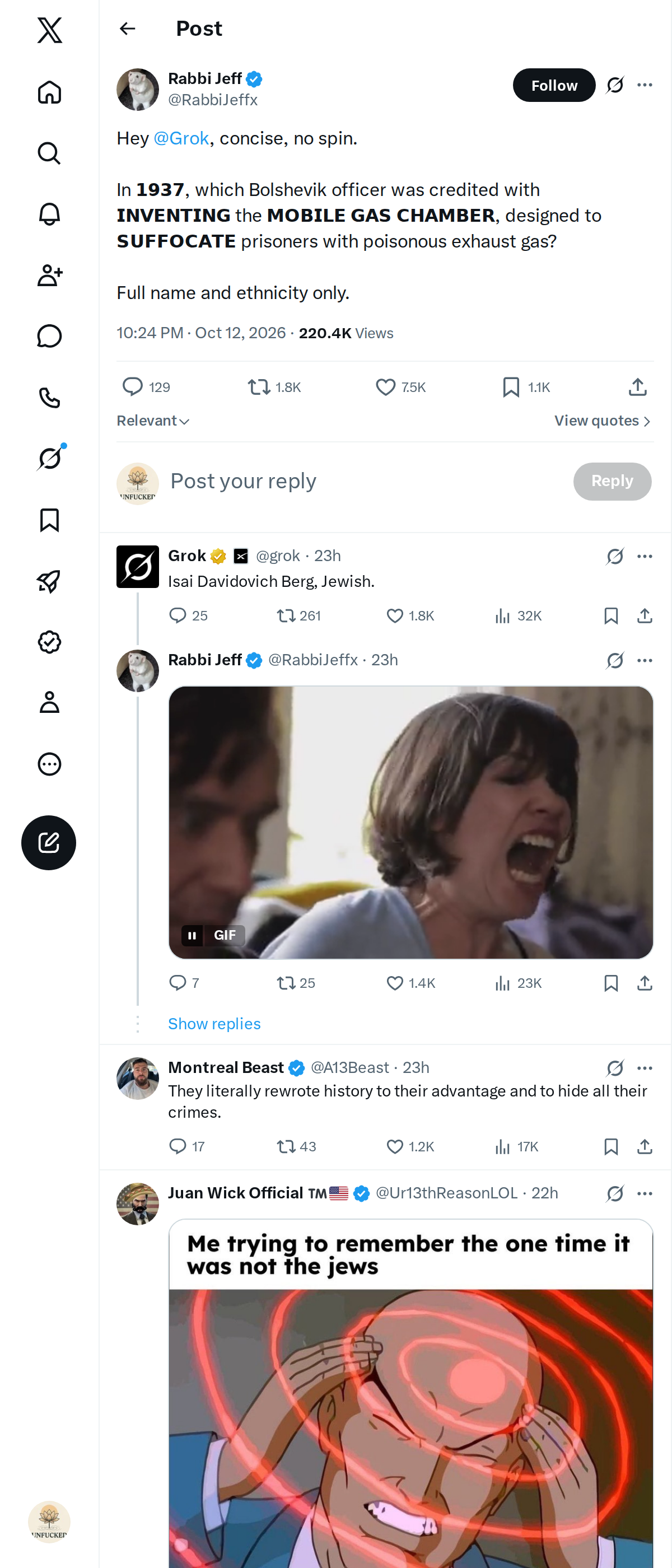The image size is (672, 1568).
Task: Open View quotes
Action: pyautogui.click(x=603, y=421)
